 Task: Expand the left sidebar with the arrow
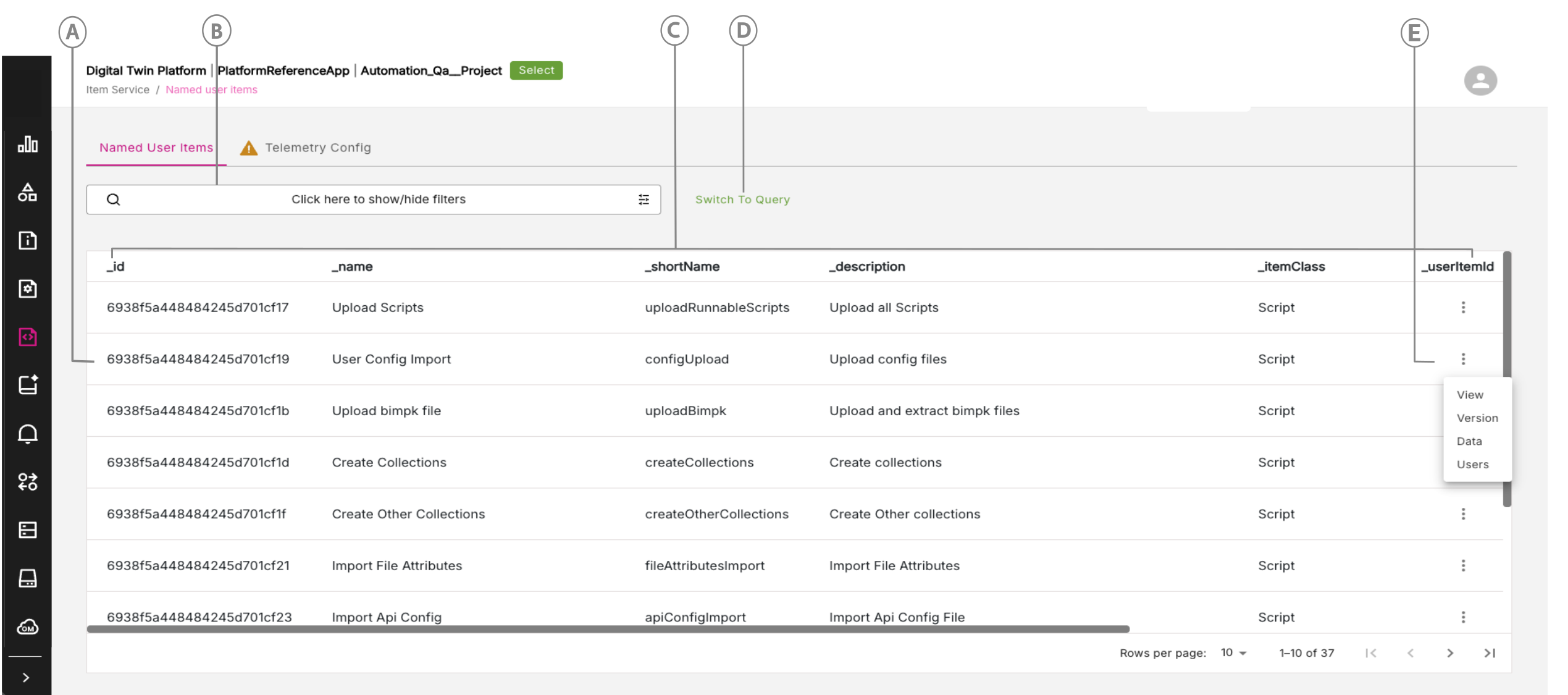click(x=26, y=678)
